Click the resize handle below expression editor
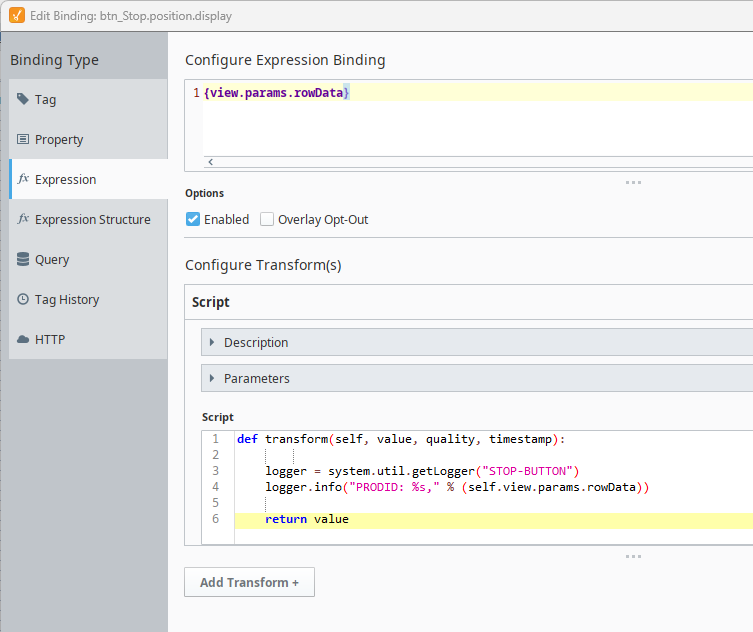This screenshot has width=753, height=632. (x=633, y=182)
